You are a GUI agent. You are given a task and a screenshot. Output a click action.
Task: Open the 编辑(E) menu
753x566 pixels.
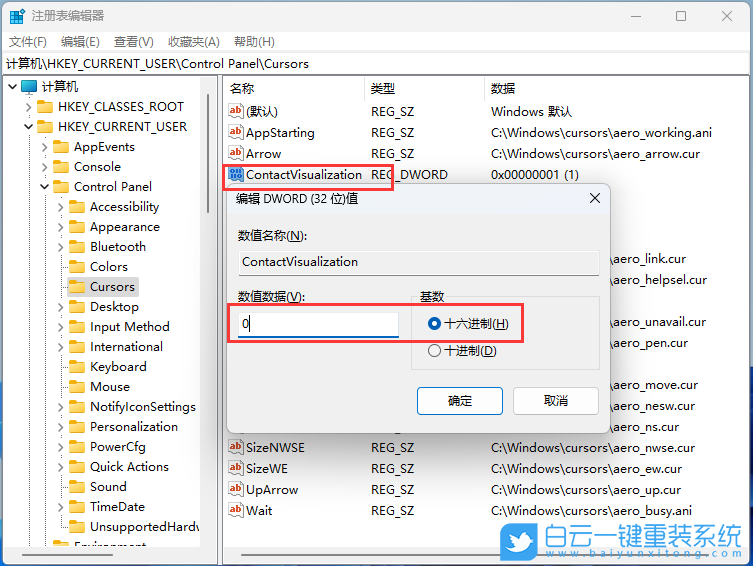point(80,42)
